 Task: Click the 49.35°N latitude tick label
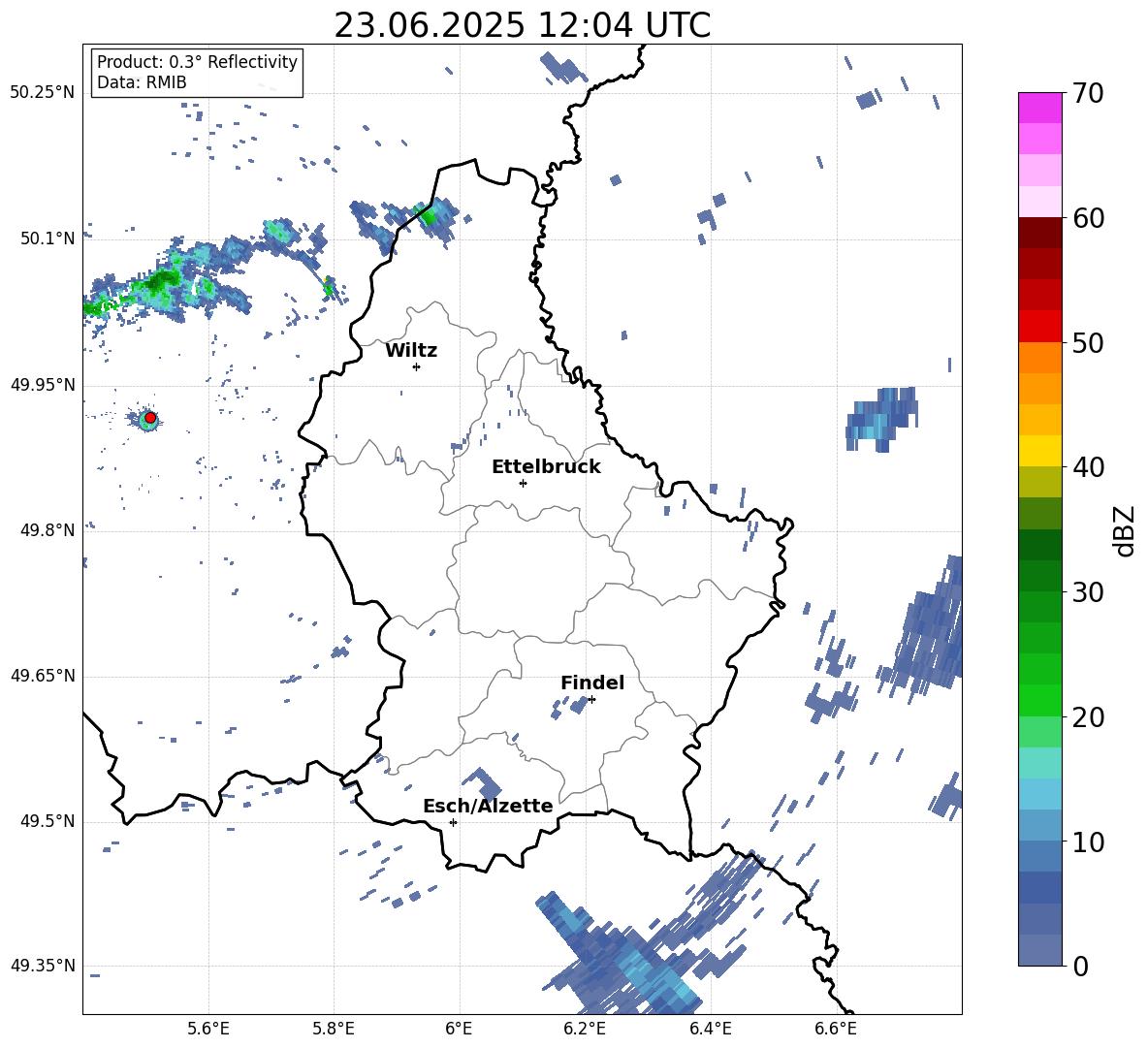pos(43,966)
